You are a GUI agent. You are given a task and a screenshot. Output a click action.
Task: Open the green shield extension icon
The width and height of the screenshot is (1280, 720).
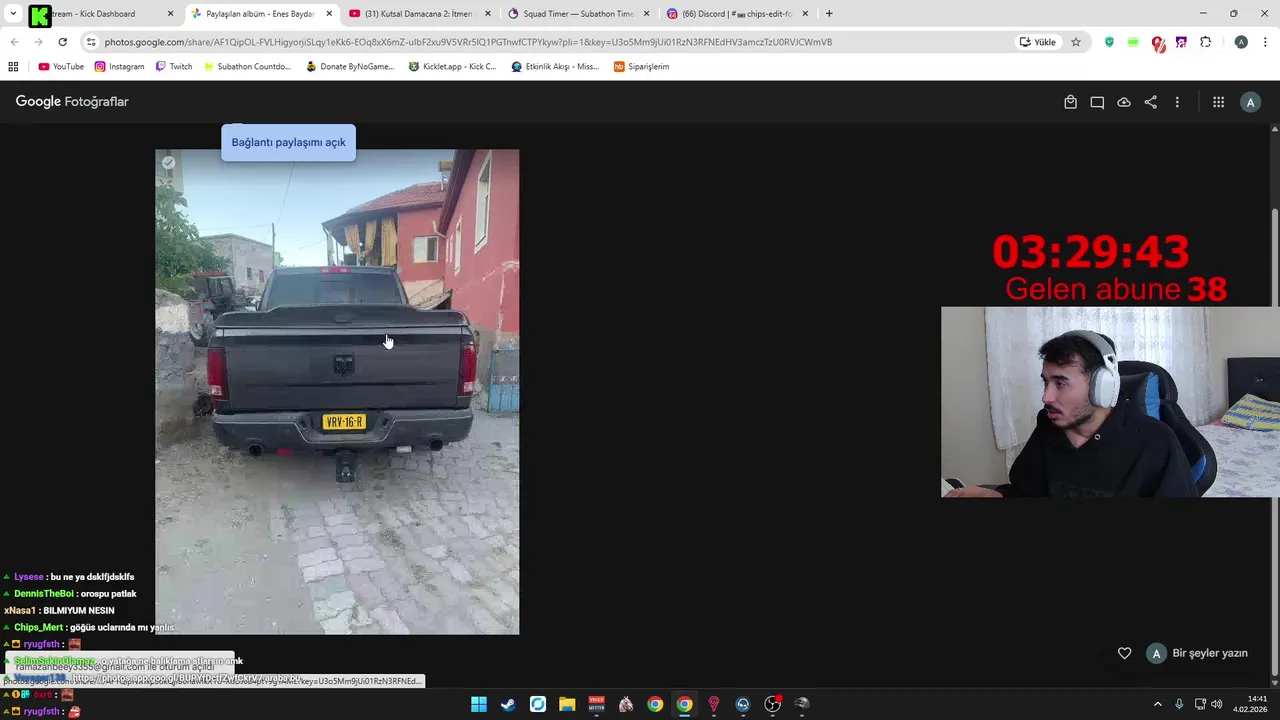(x=1109, y=42)
